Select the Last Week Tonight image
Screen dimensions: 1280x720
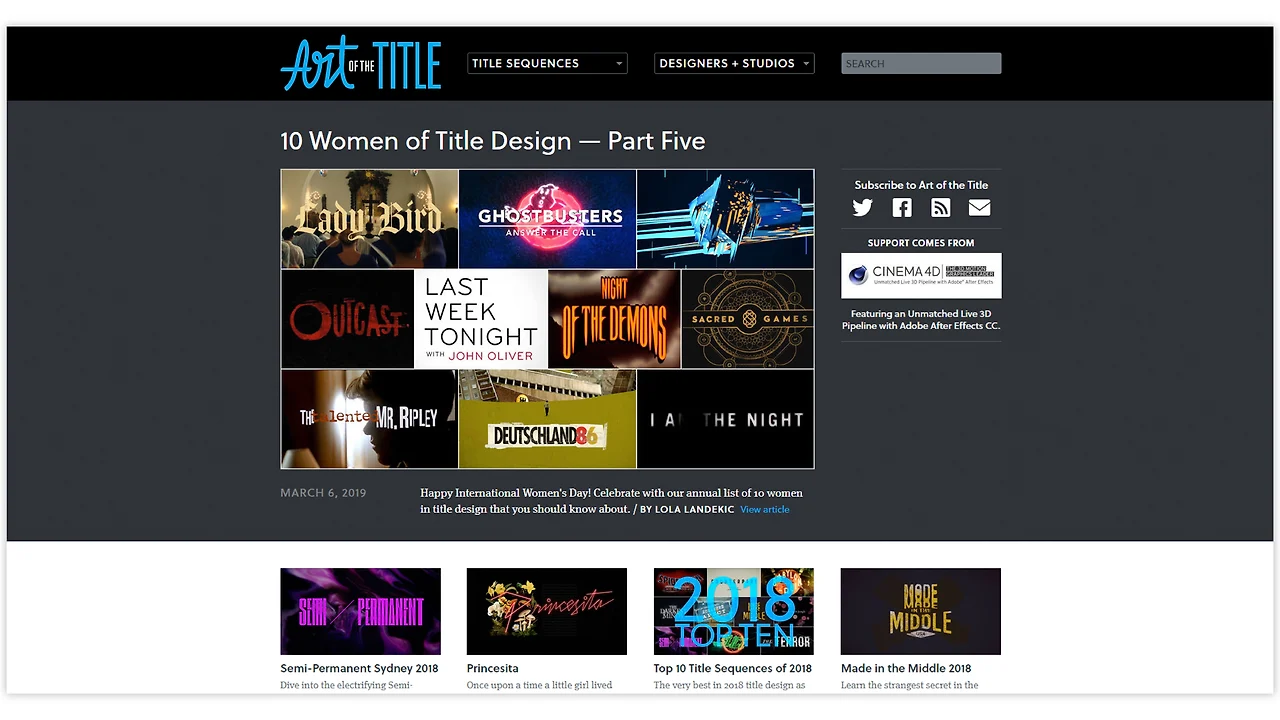pos(481,319)
